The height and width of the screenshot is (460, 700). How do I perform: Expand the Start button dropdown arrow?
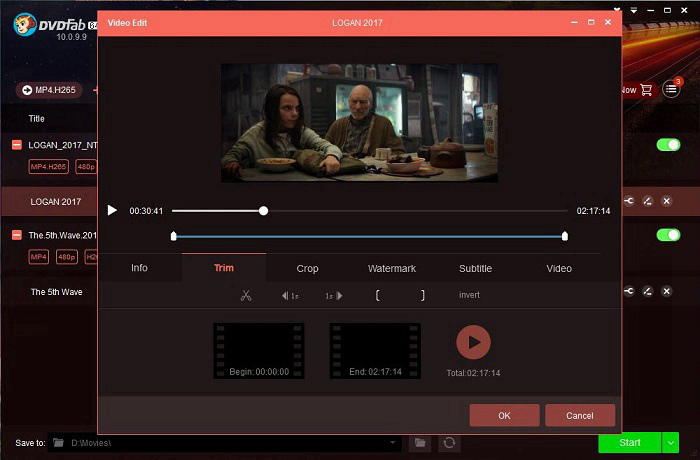(671, 443)
